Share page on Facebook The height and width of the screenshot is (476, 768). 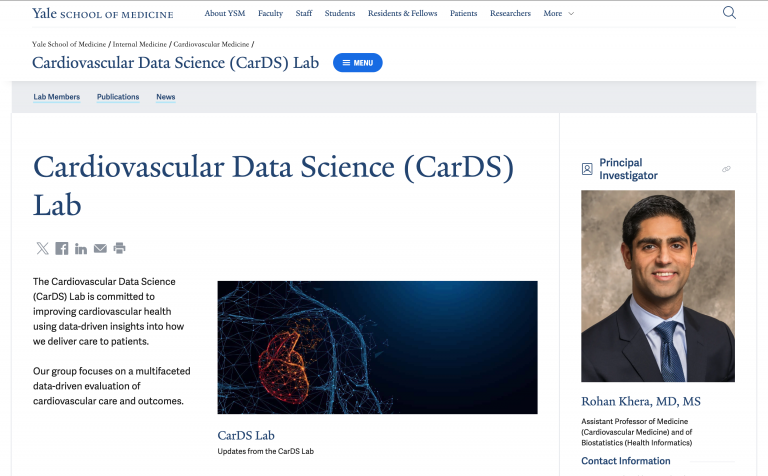(x=62, y=248)
